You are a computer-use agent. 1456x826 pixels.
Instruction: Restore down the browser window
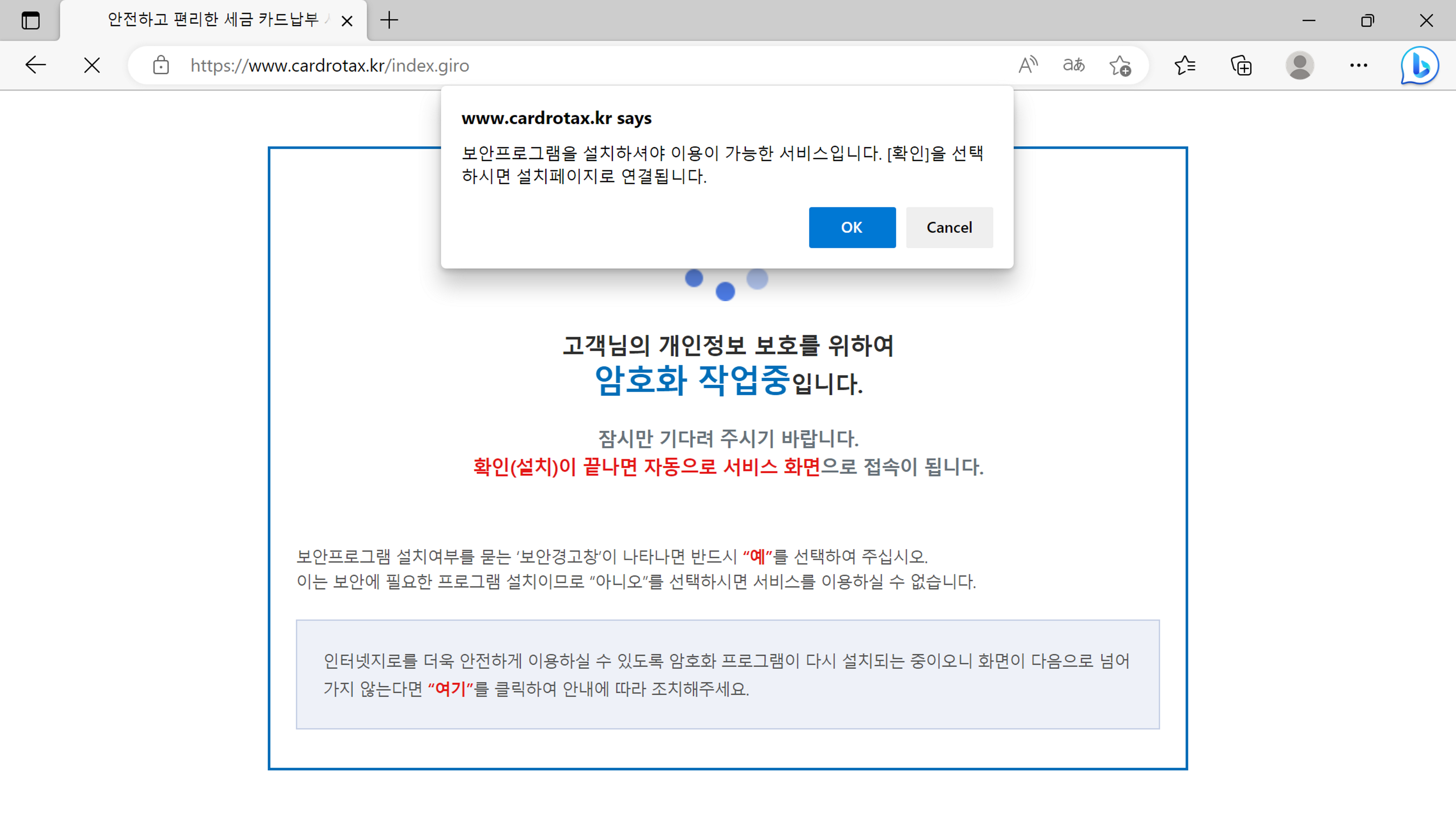point(1367,21)
